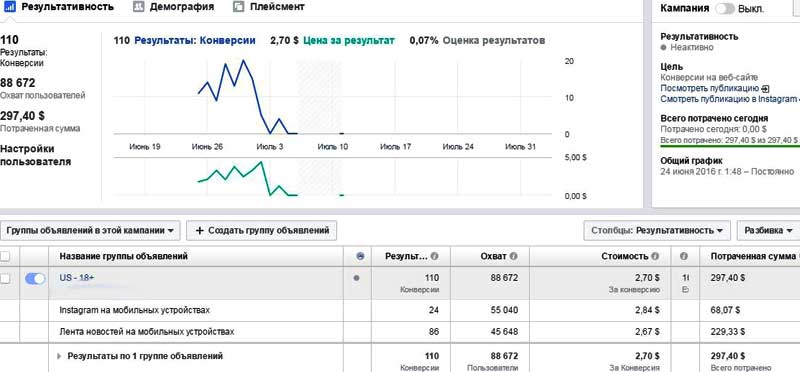Check the checkbox for US - 18+ row

pos(5,279)
